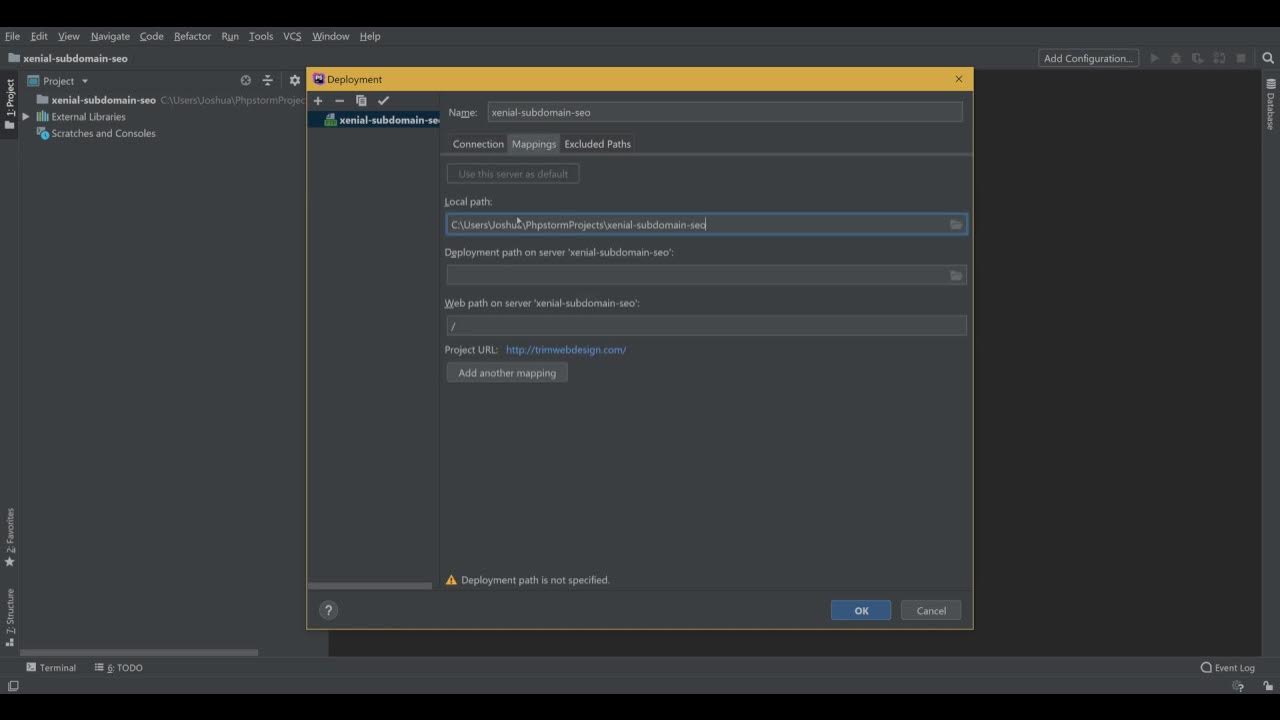Click scroll from source target icon
1280x720 pixels.
[245, 80]
